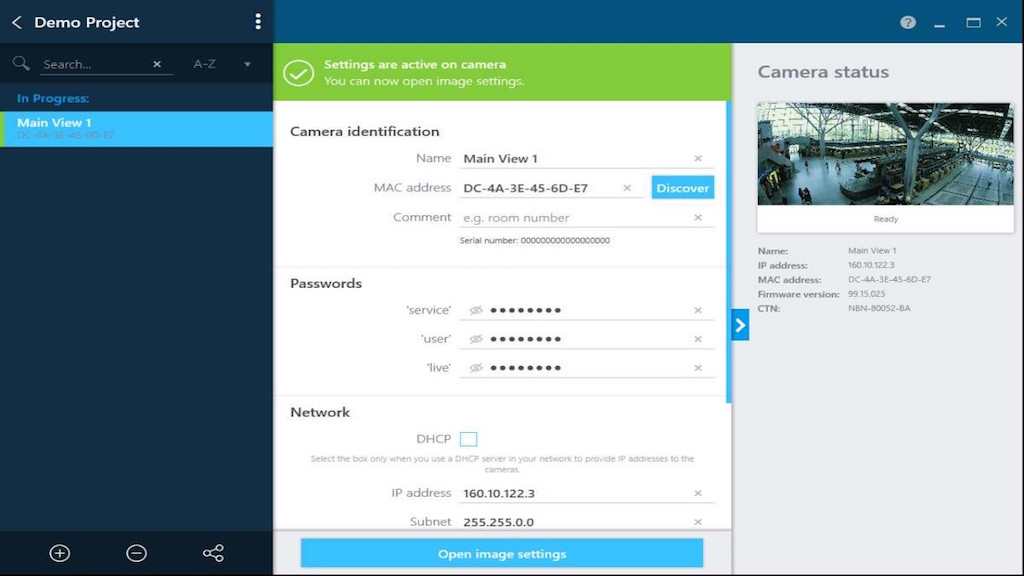Click the back arrow beside Demo Project

pos(17,22)
